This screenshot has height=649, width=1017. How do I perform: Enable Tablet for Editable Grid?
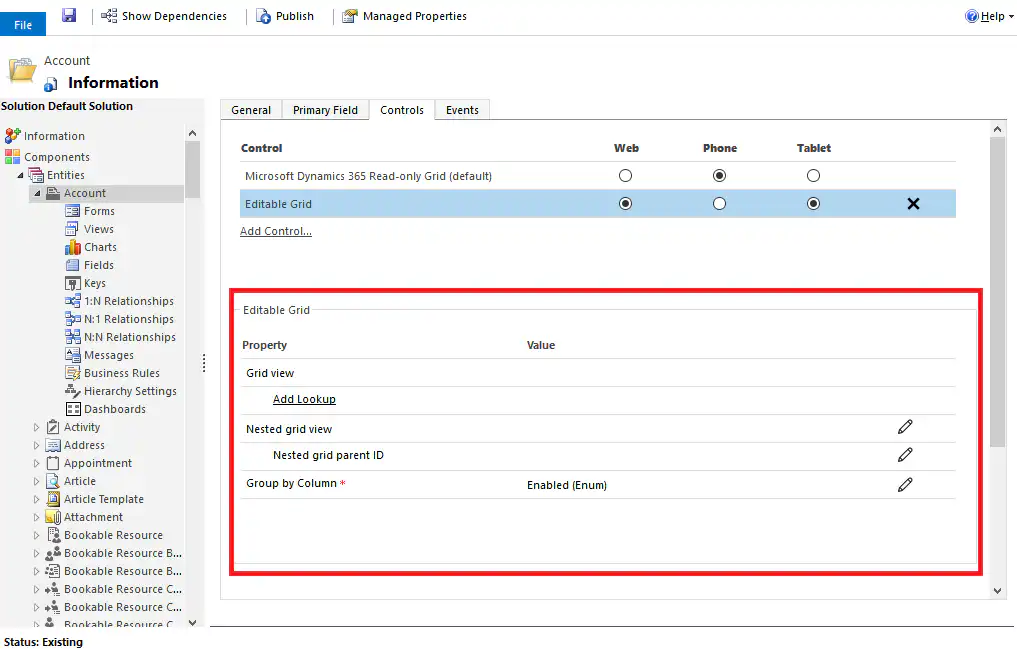click(813, 203)
